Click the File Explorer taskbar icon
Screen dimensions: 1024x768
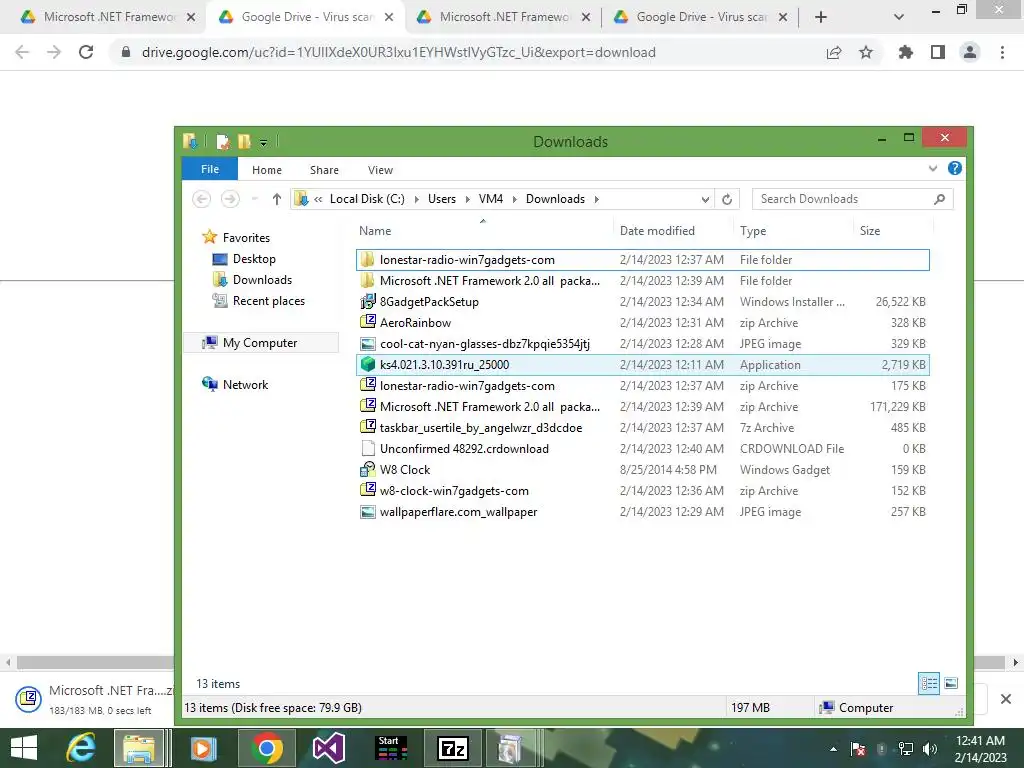139,748
